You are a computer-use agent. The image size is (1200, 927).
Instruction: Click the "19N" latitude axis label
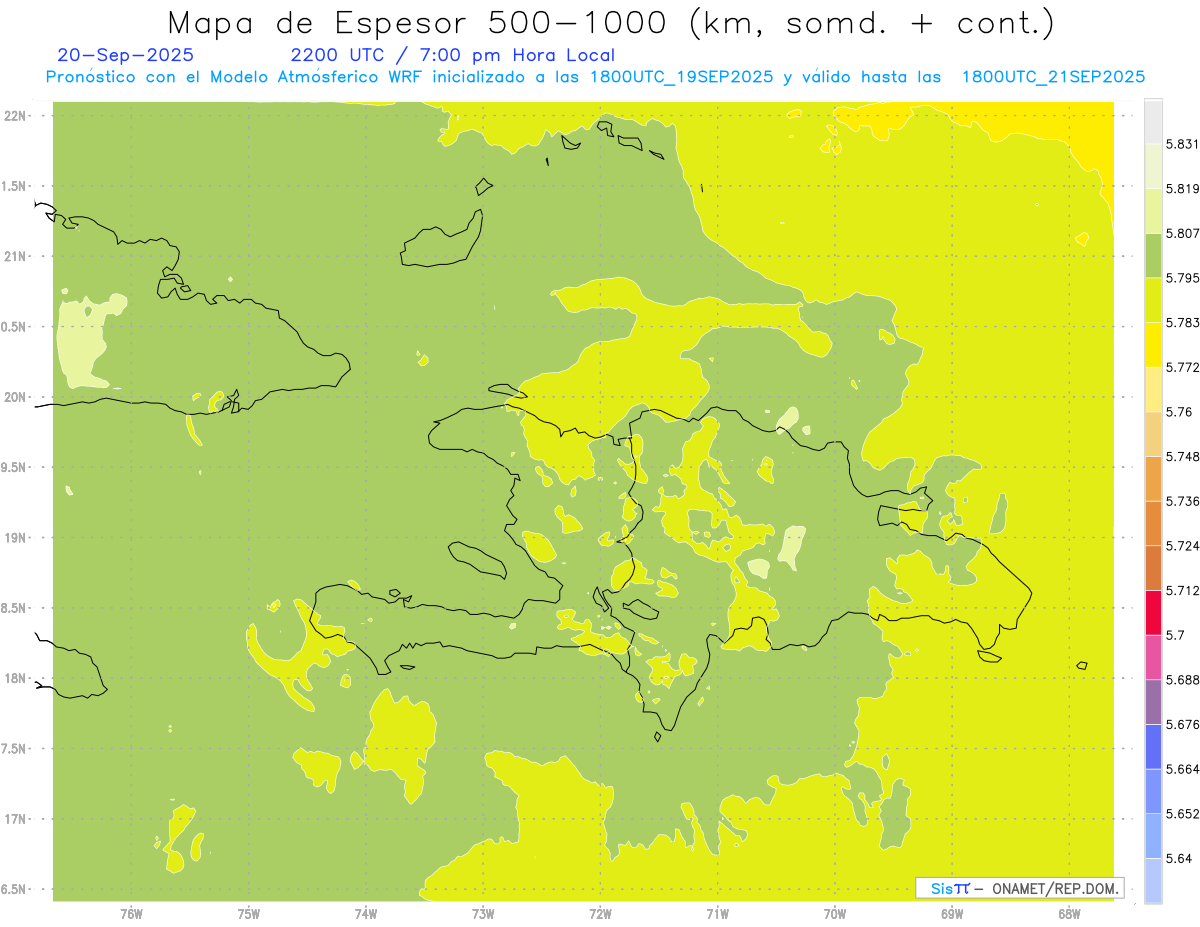point(15,538)
